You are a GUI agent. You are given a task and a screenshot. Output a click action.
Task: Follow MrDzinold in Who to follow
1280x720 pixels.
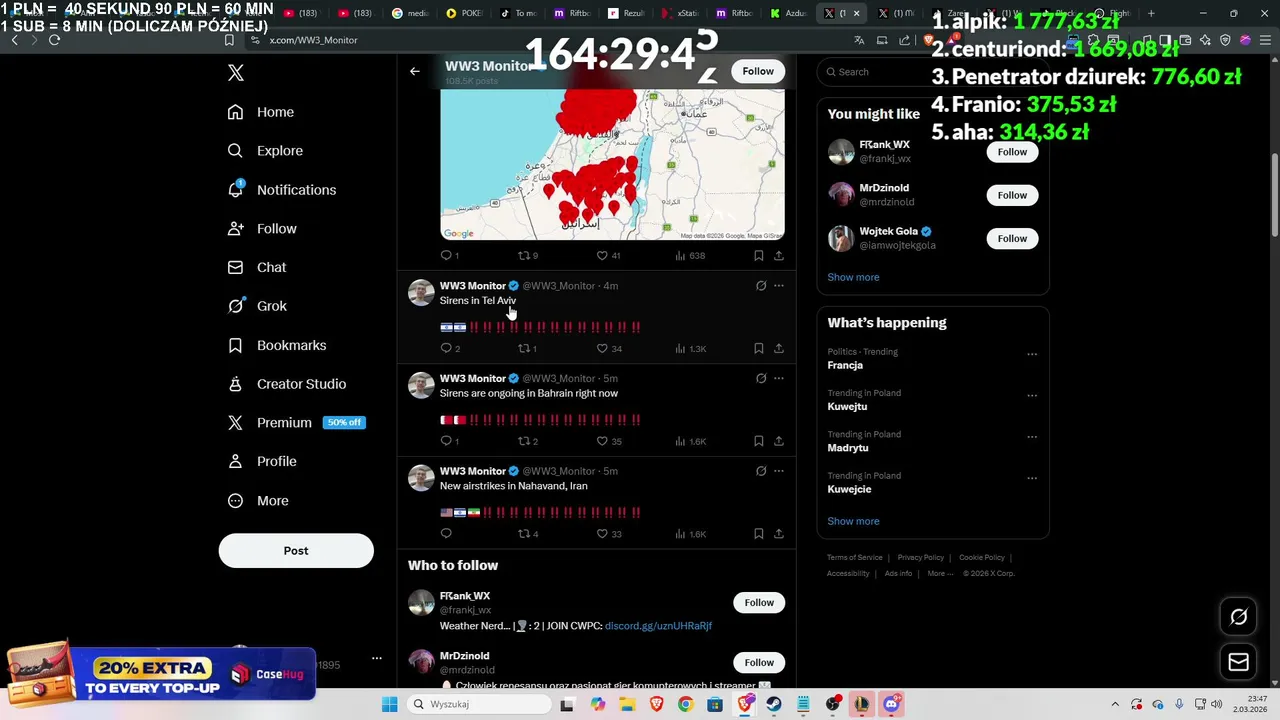pos(759,662)
